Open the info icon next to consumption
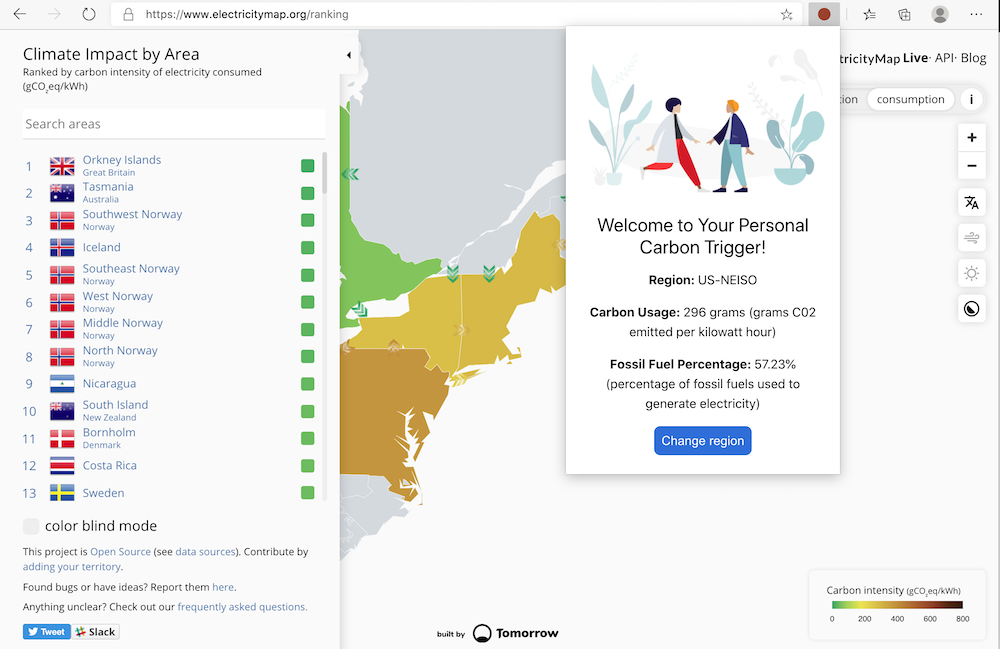1000x649 pixels. 971,99
